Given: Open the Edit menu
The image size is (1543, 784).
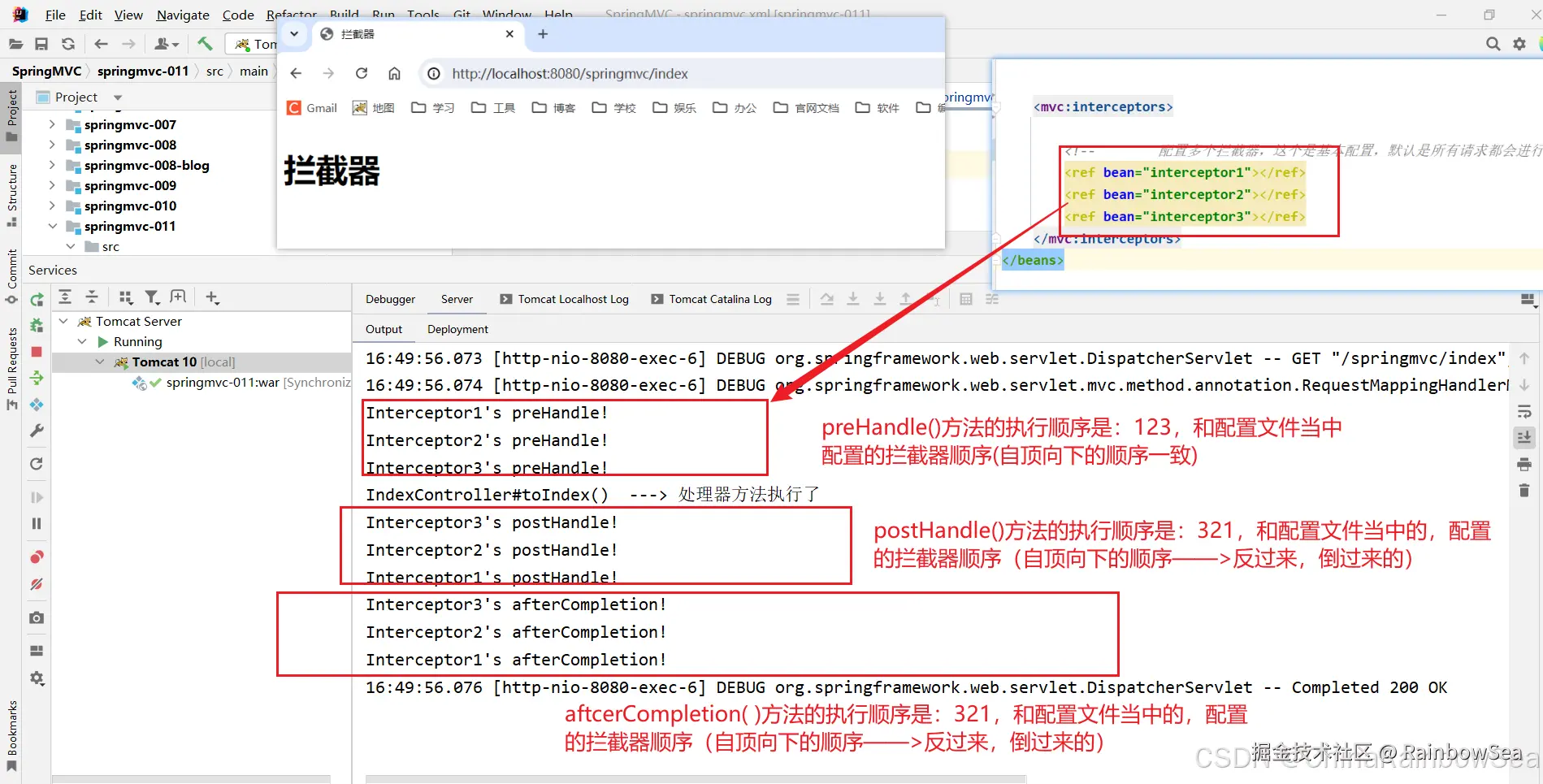Looking at the screenshot, I should 90,15.
